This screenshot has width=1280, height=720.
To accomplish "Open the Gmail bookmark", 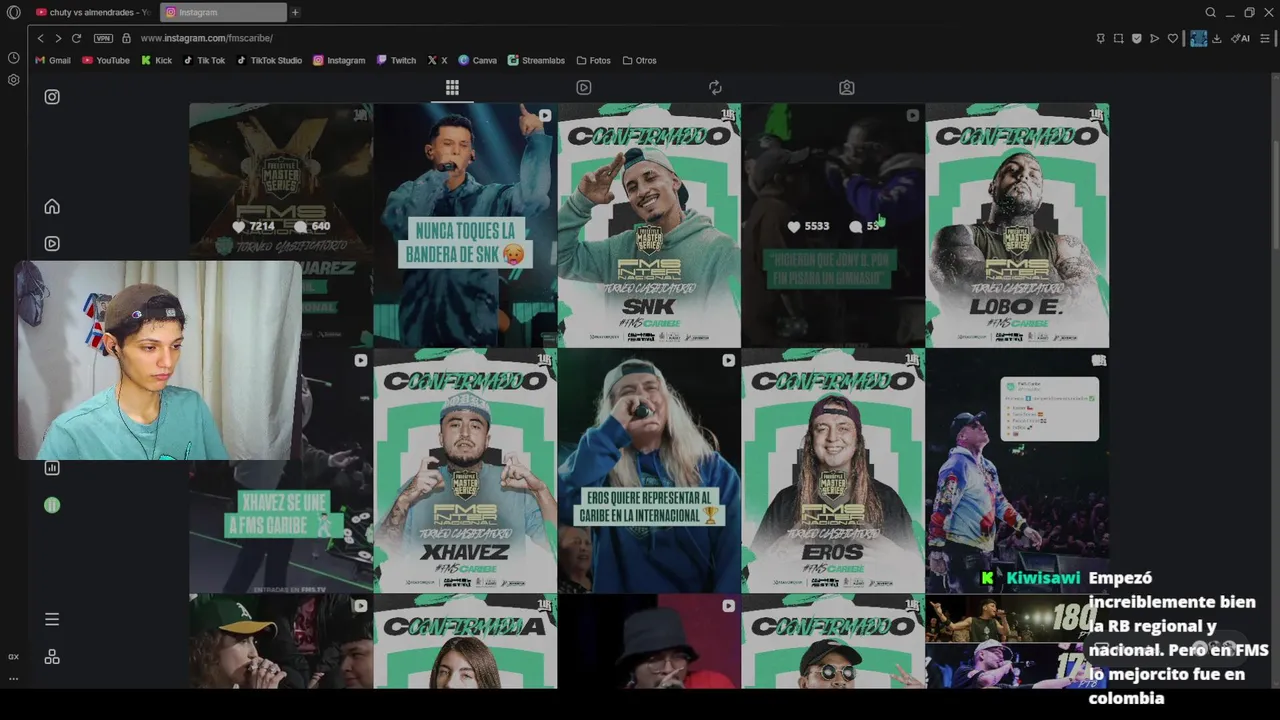I will [53, 60].
